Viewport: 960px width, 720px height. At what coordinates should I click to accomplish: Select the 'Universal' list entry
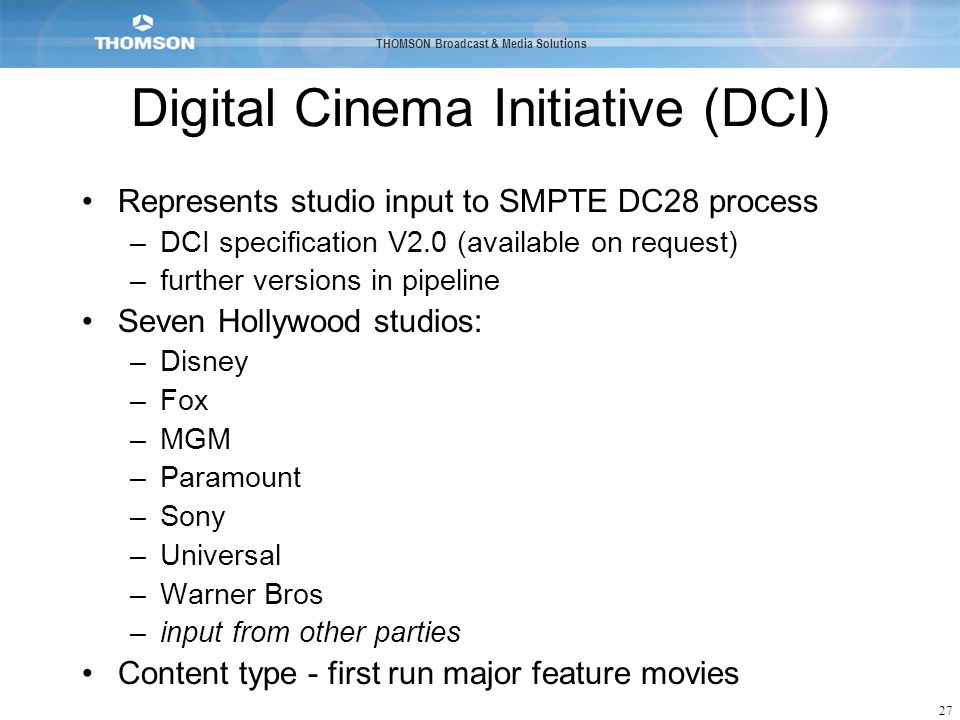click(220, 555)
